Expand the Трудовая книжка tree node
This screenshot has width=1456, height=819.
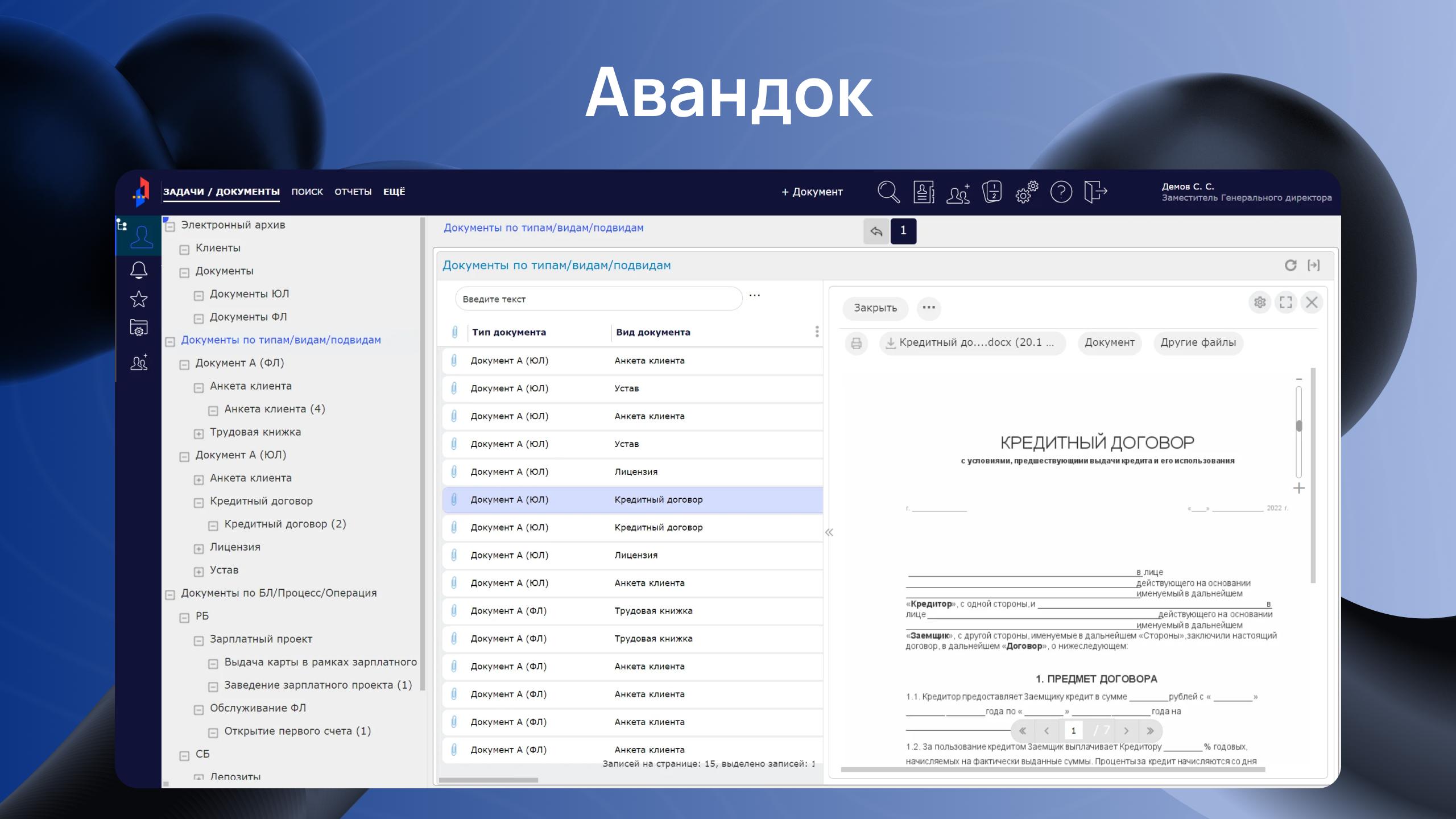pos(198,434)
